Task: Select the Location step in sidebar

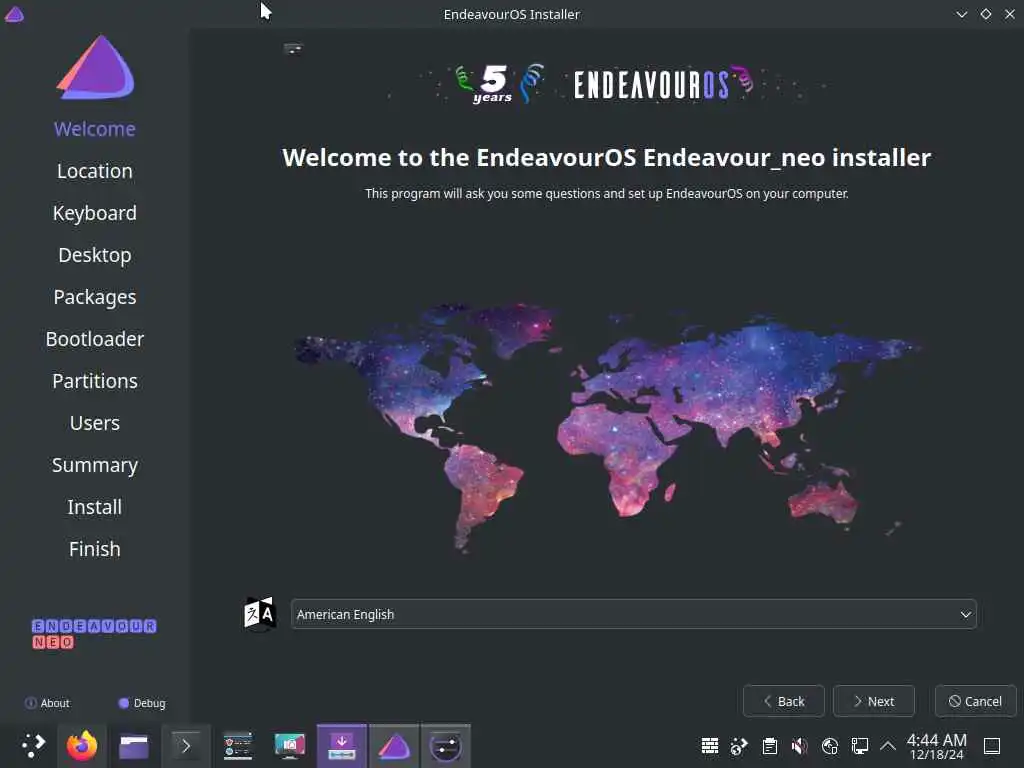Action: pos(95,171)
